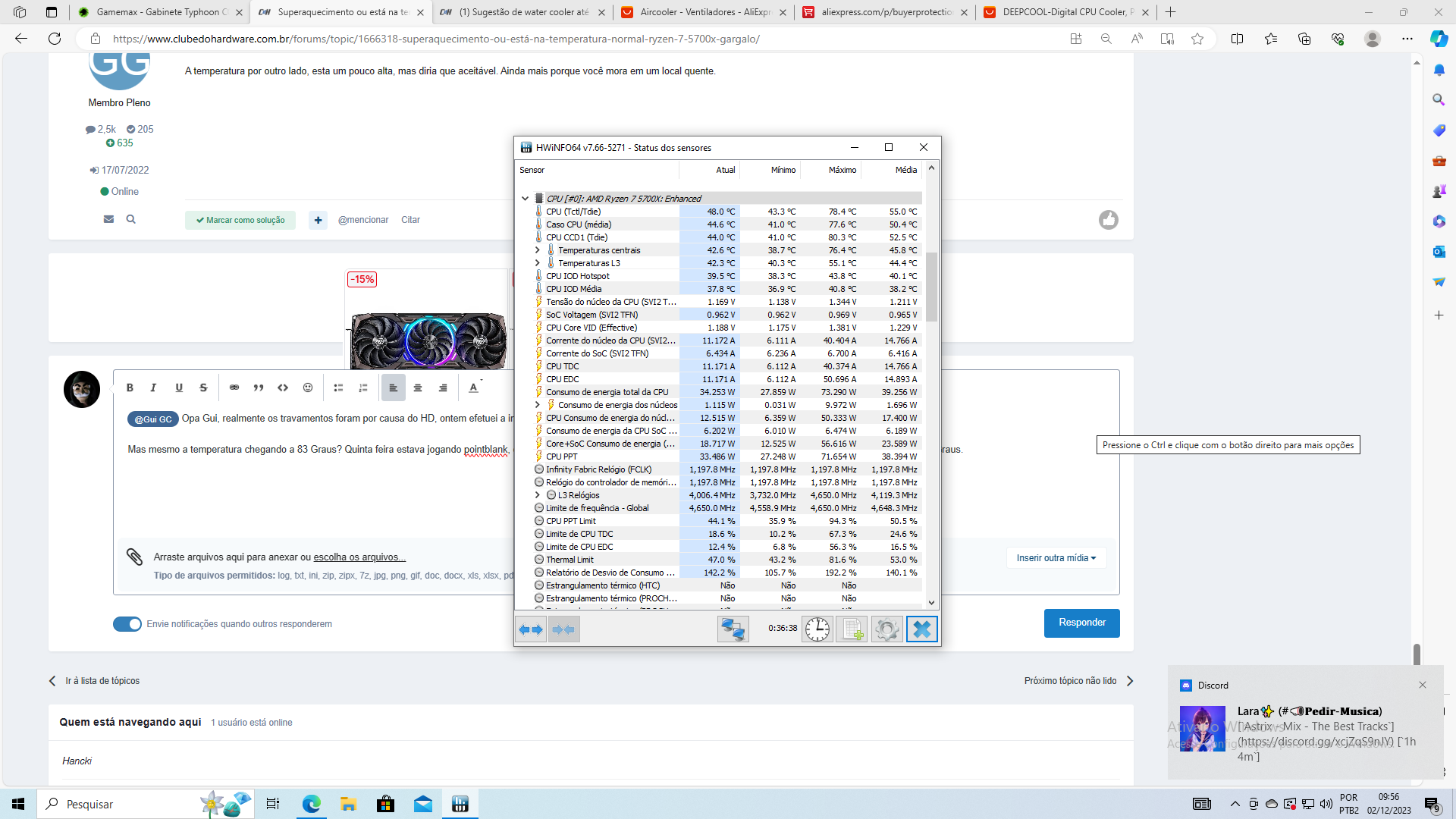This screenshot has height=819, width=1456.
Task: Open Inserir outra mídia dropdown
Action: tap(1056, 558)
